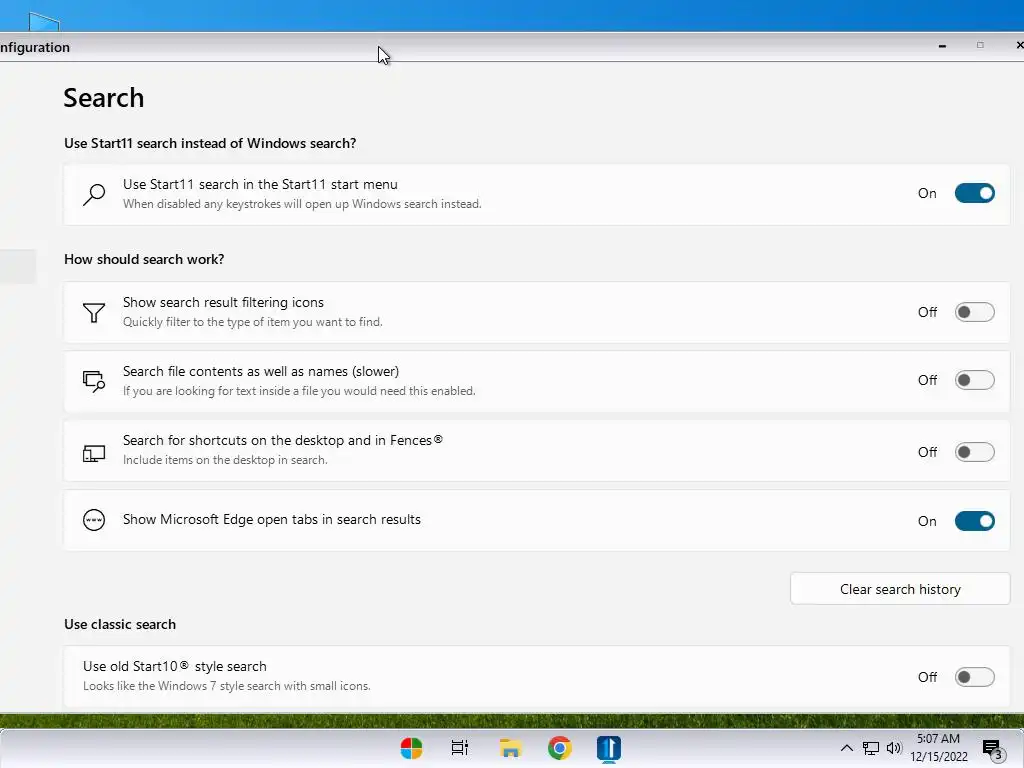Click 'Use Start11 search in the Start11 start menu' label

pyautogui.click(x=260, y=184)
